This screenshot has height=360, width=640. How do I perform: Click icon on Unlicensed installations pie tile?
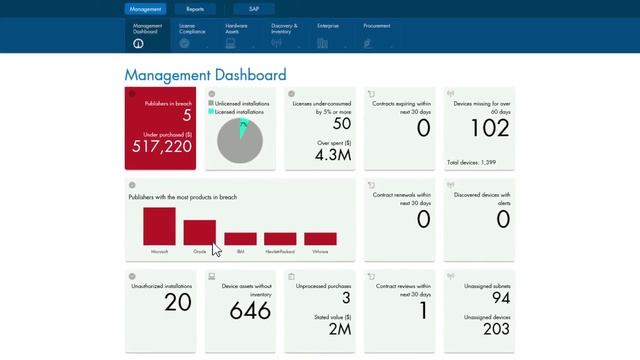click(212, 94)
